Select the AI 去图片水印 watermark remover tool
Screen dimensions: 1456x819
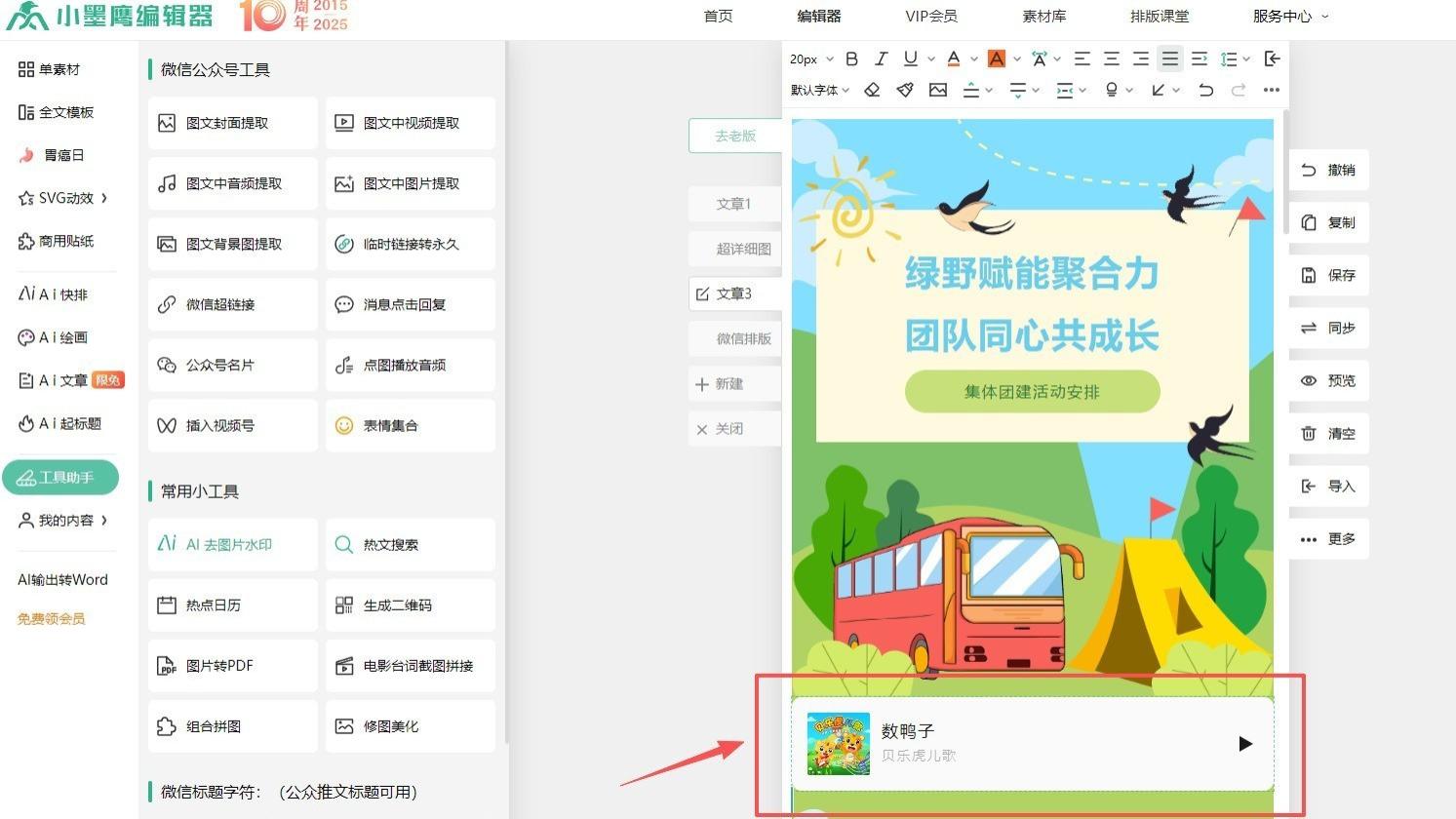pos(231,544)
